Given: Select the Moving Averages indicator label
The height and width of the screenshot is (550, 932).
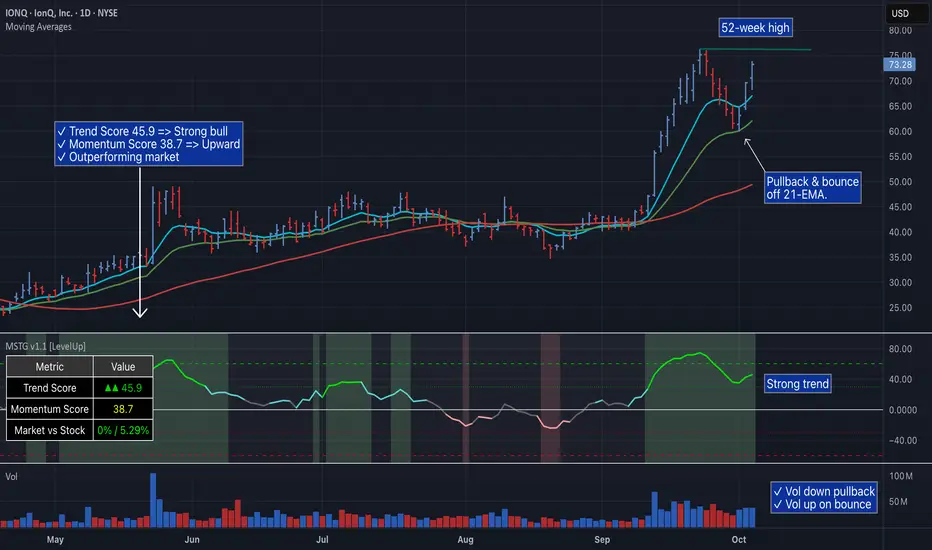Looking at the screenshot, I should 39,27.
